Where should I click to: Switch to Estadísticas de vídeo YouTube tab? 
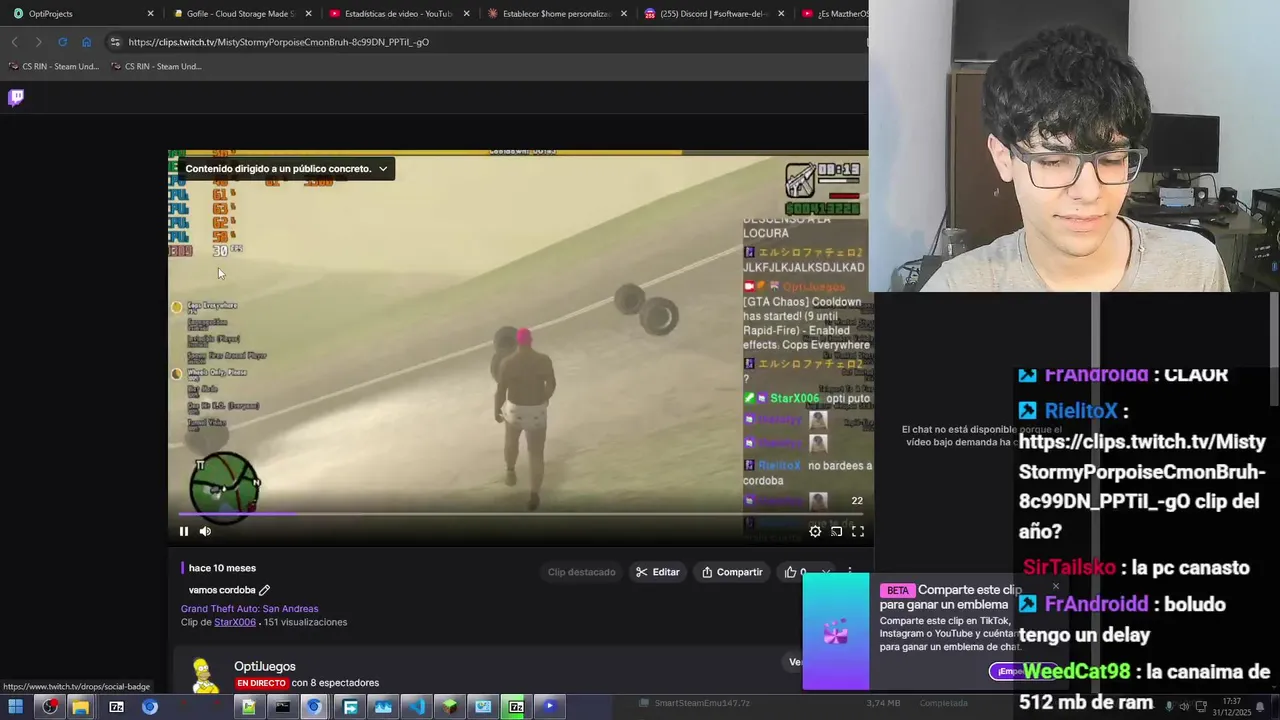tap(398, 14)
